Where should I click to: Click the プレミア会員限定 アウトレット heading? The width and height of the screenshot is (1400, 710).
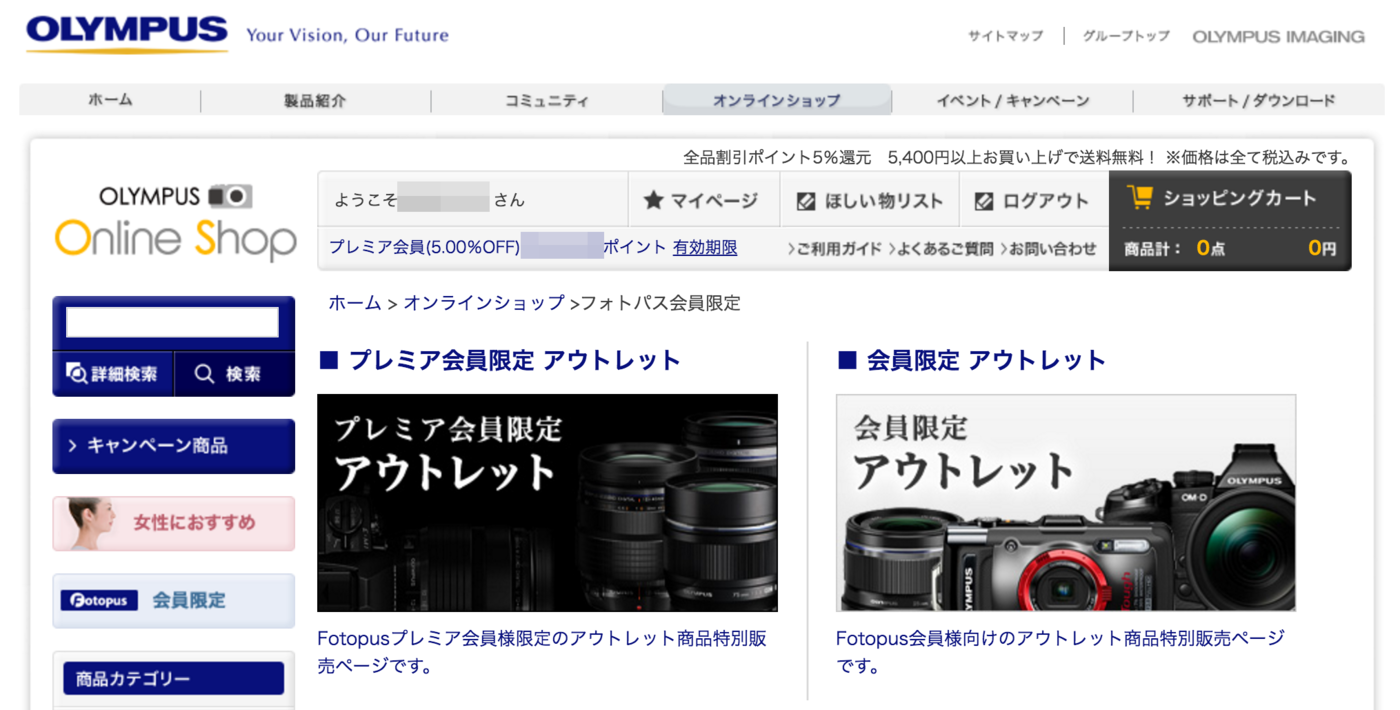500,360
